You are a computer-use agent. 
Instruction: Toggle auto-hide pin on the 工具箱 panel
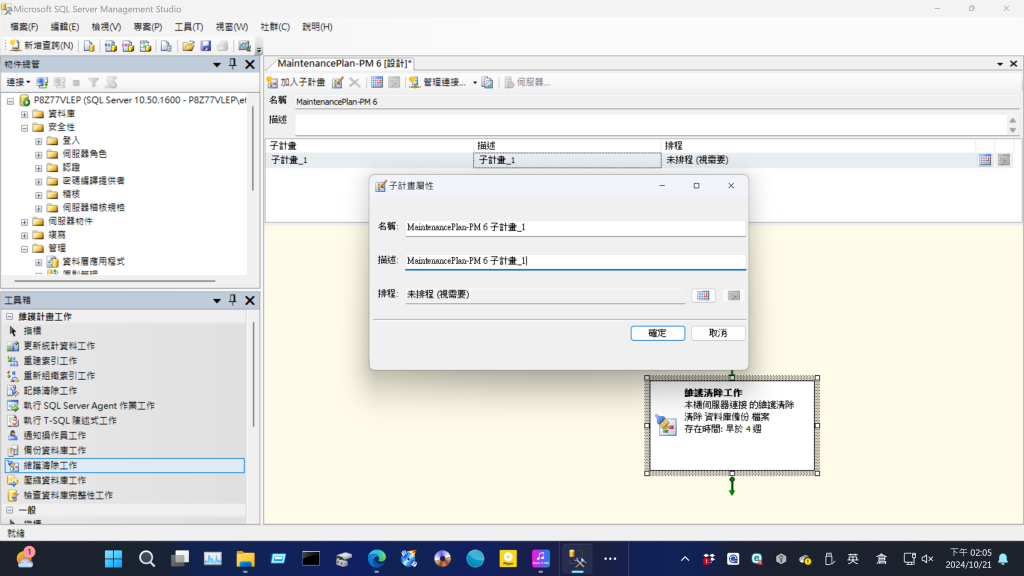(233, 301)
